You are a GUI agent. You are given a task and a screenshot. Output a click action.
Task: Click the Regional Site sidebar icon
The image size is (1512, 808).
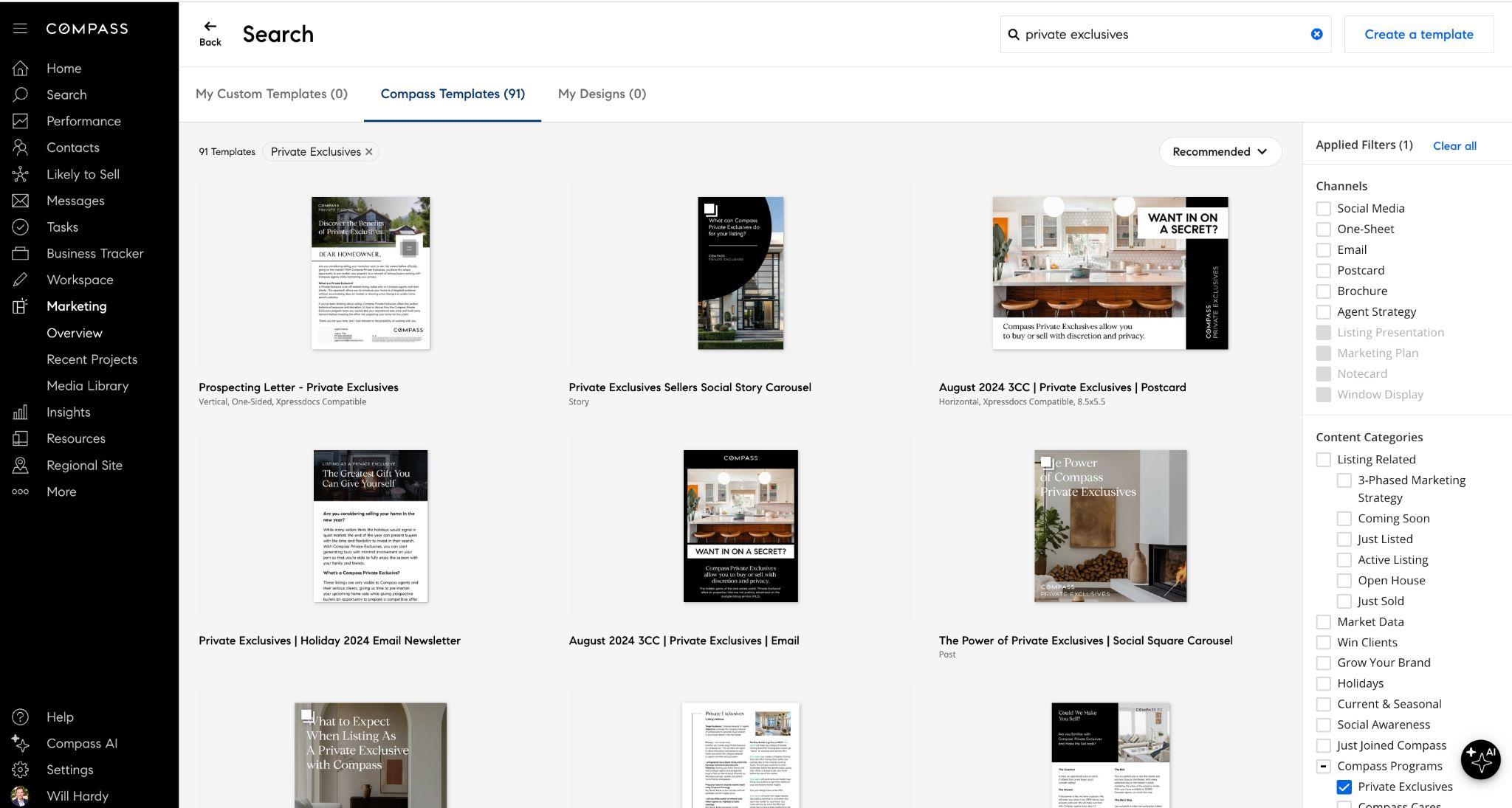(x=20, y=465)
